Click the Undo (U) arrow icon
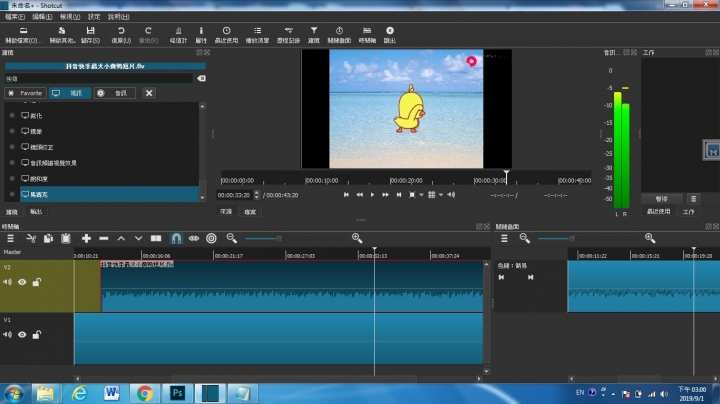 click(121, 31)
